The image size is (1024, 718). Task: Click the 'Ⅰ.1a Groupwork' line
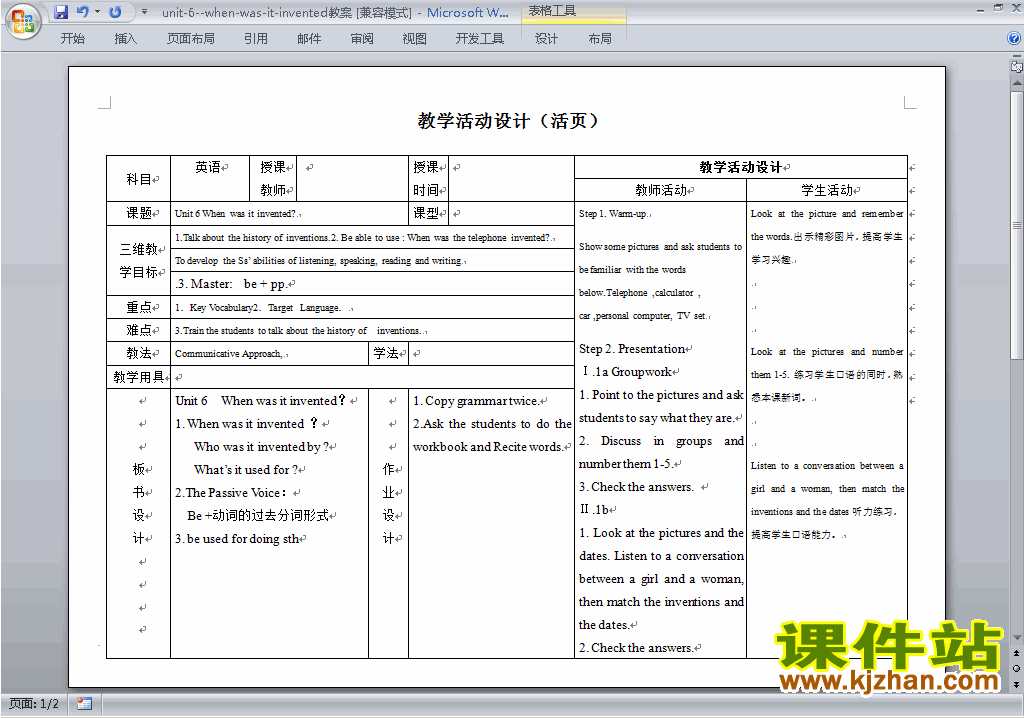click(631, 372)
